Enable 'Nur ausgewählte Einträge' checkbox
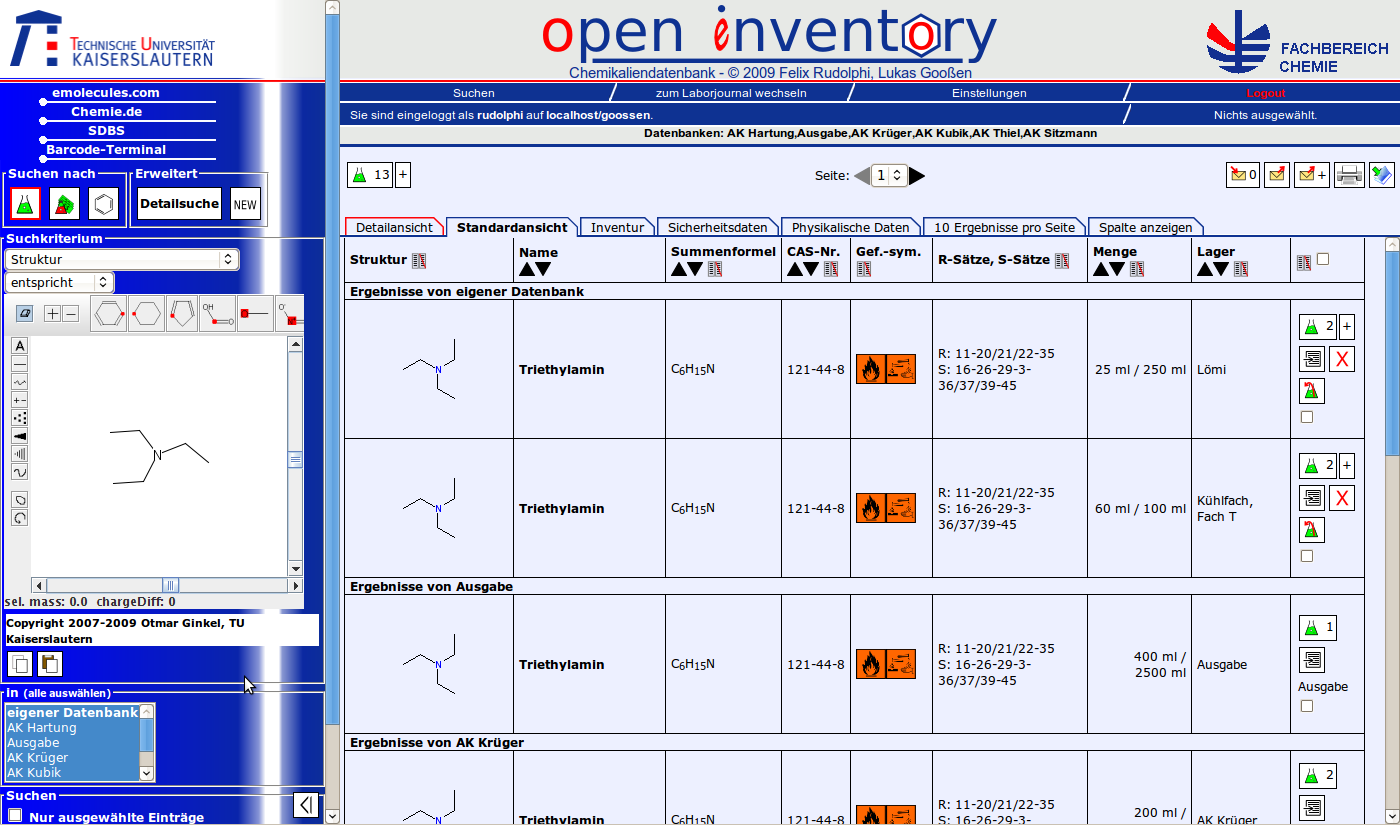The image size is (1400, 826). point(15,816)
